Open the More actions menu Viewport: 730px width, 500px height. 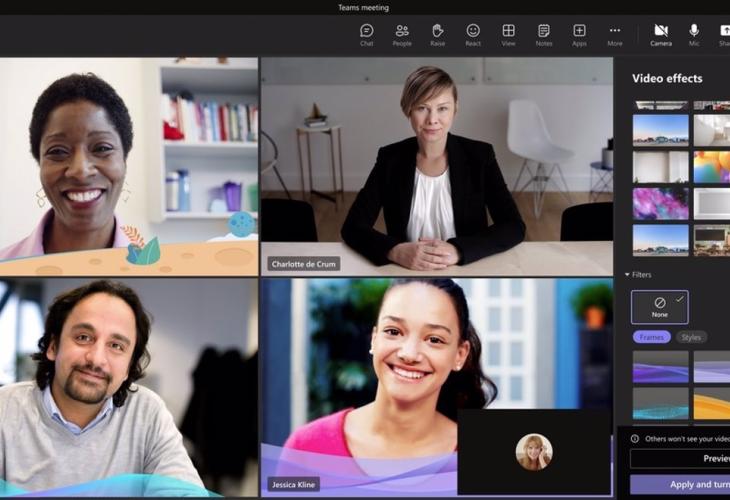click(x=614, y=34)
